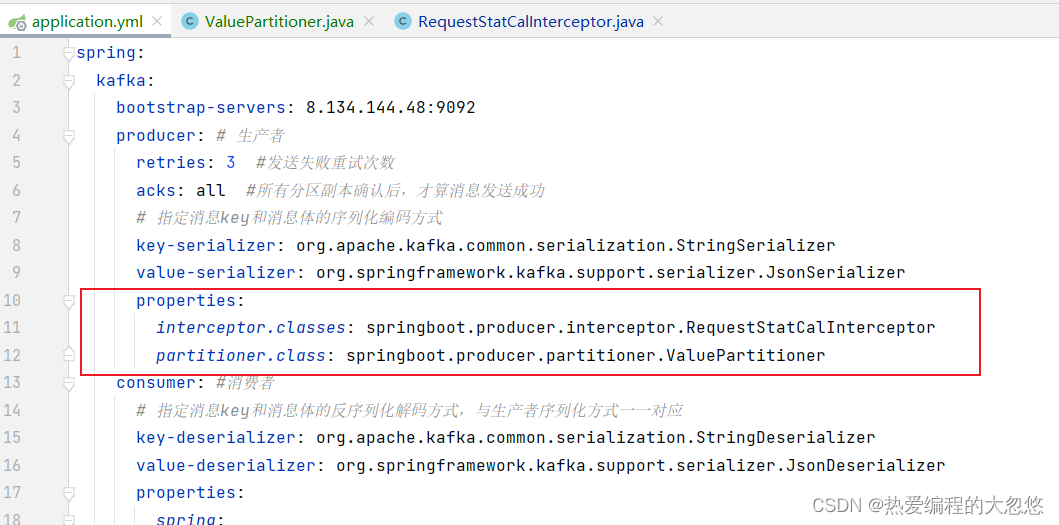Collapse the kafka block on line 2

68,81
